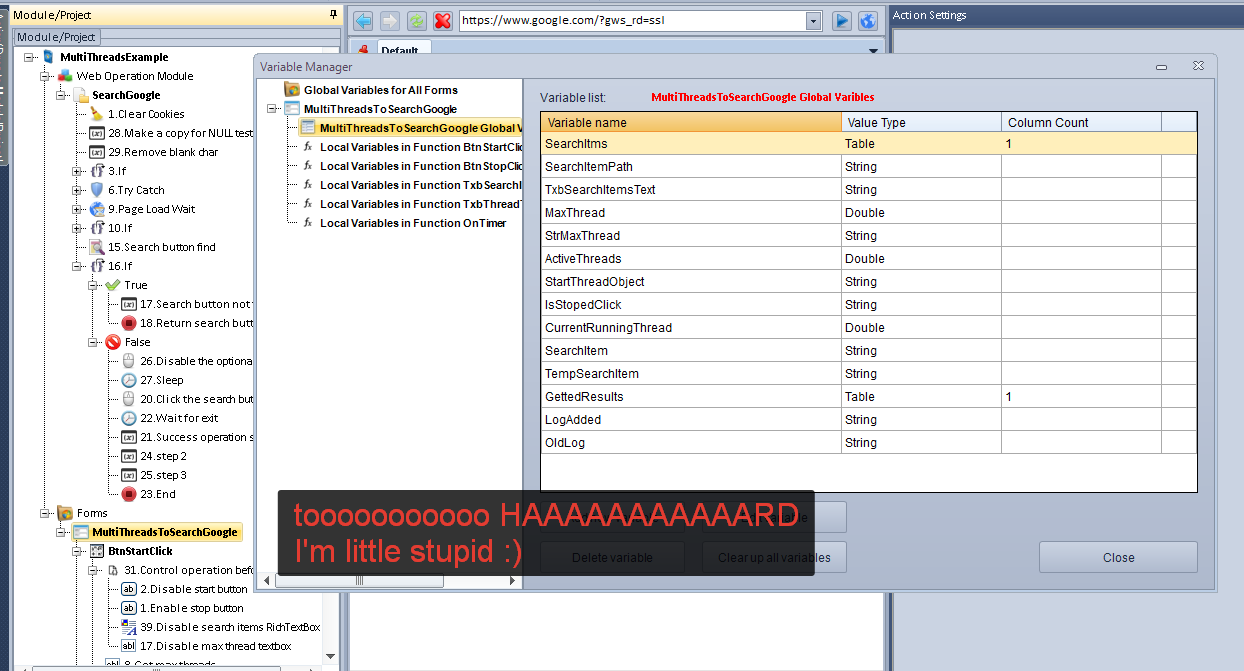Click the Variable name column header
This screenshot has width=1244, height=671.
click(x=690, y=122)
